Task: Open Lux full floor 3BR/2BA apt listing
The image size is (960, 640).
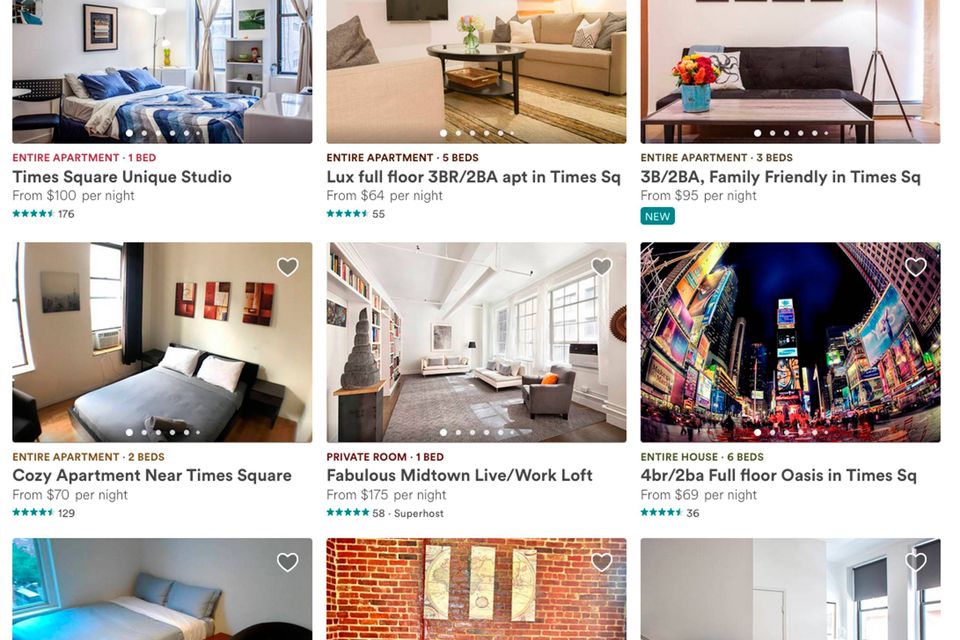Action: click(473, 177)
